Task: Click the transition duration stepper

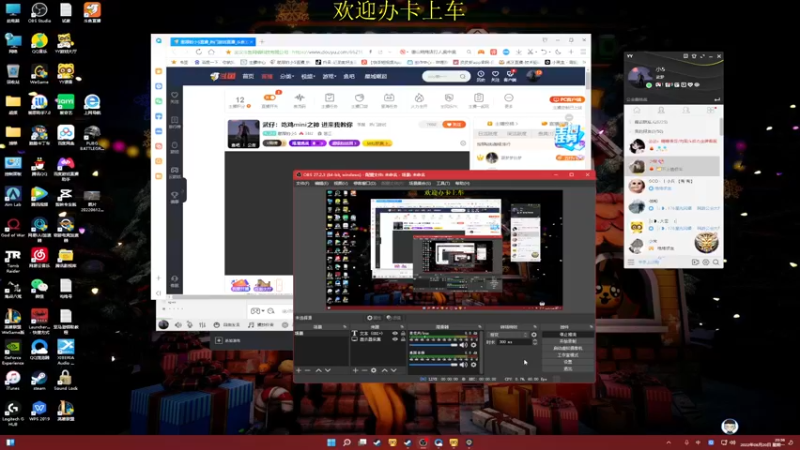Action: click(534, 342)
